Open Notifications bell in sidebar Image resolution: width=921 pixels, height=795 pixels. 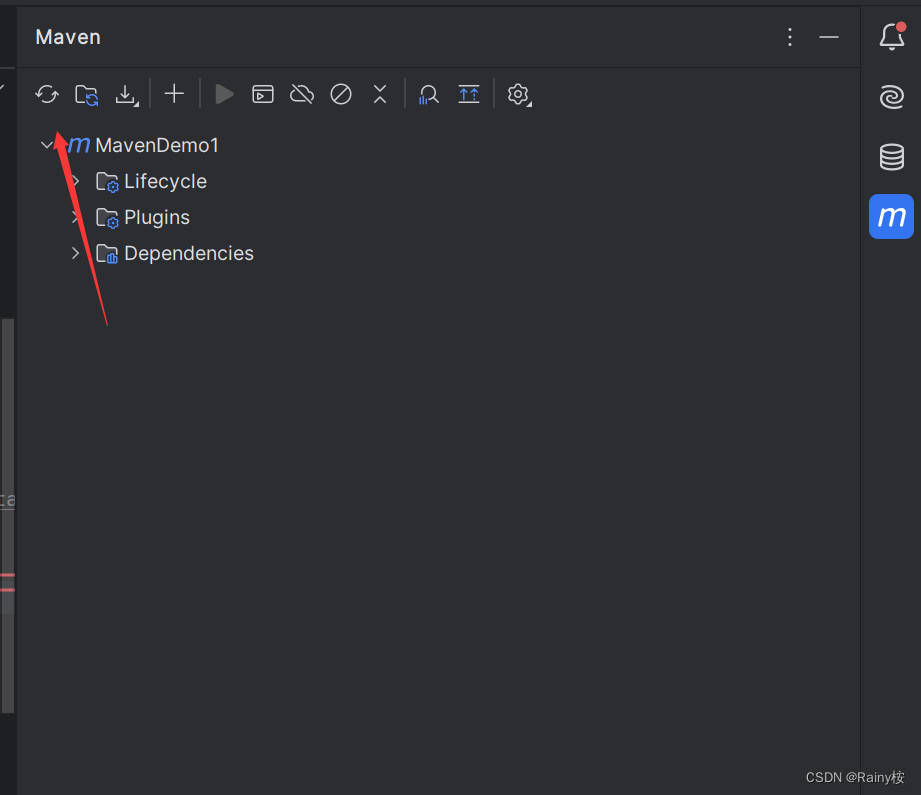point(892,36)
